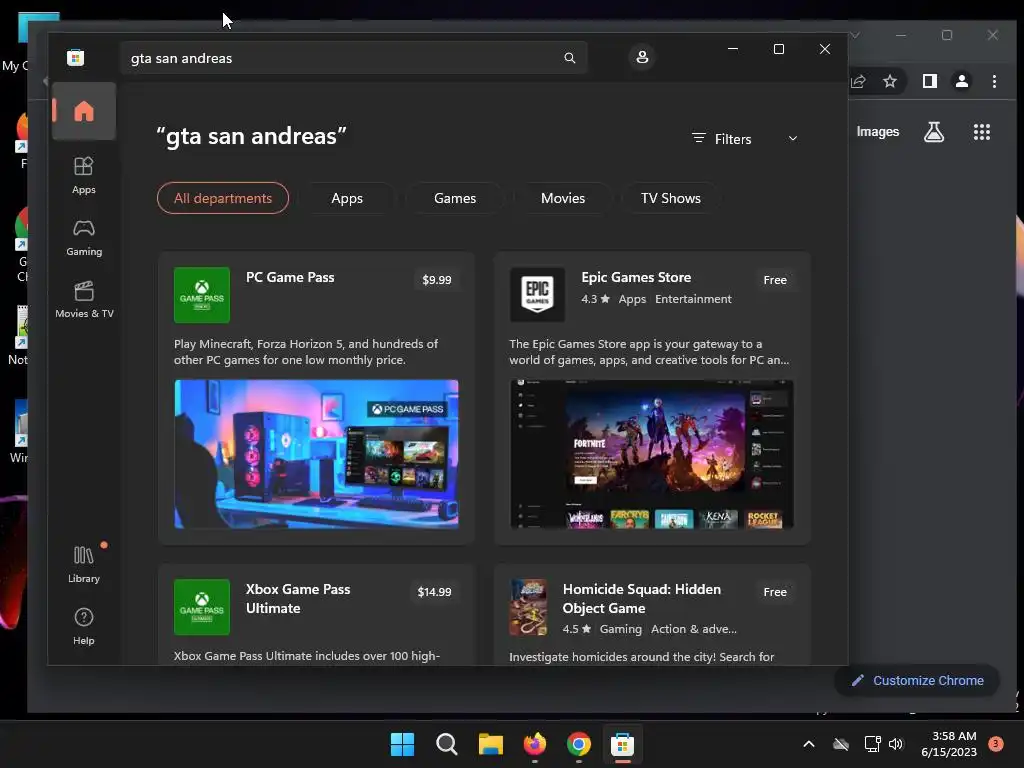Screen dimensions: 1024x768
Task: Open the notification count badge
Action: (996, 744)
